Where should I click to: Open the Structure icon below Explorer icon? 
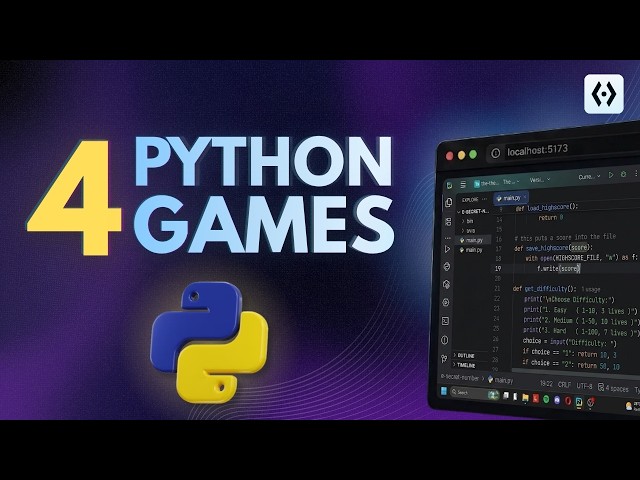[x=448, y=222]
